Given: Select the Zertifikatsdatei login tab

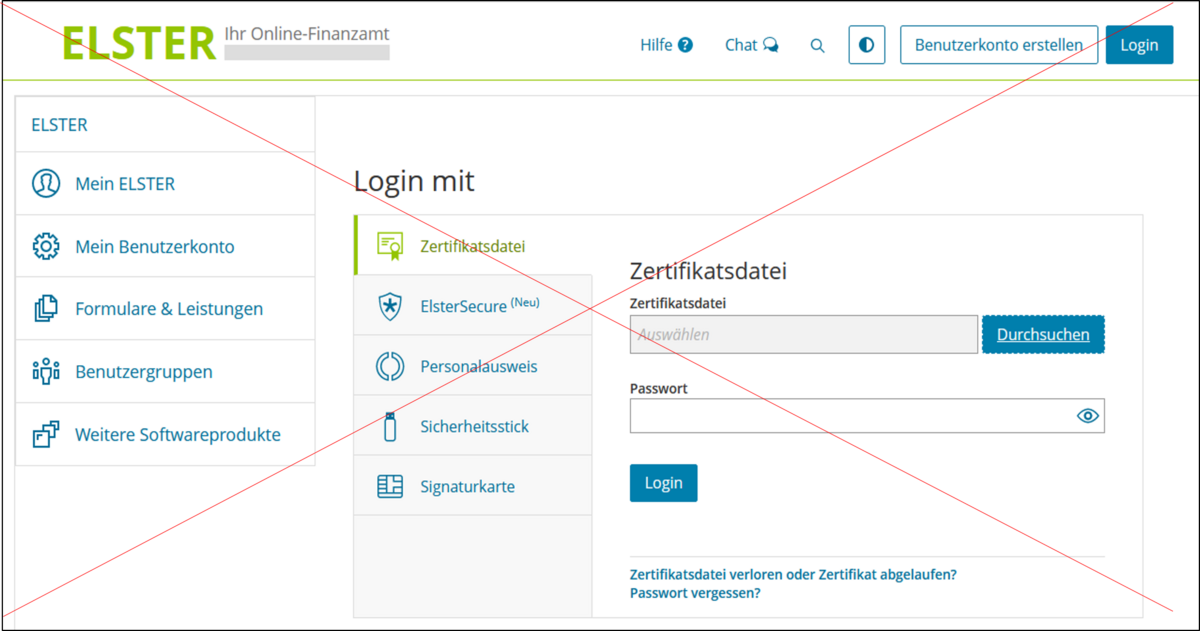Looking at the screenshot, I should 472,246.
